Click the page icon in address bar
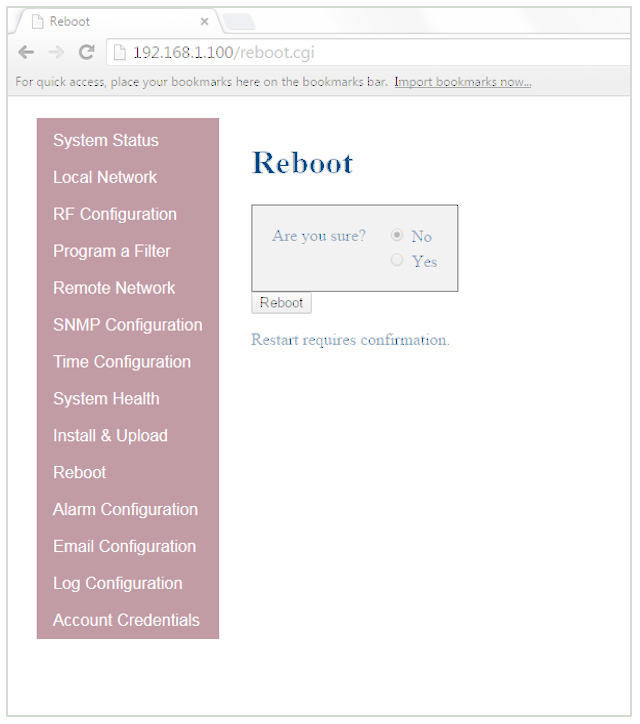Viewport: 640px width, 724px height. (x=120, y=53)
